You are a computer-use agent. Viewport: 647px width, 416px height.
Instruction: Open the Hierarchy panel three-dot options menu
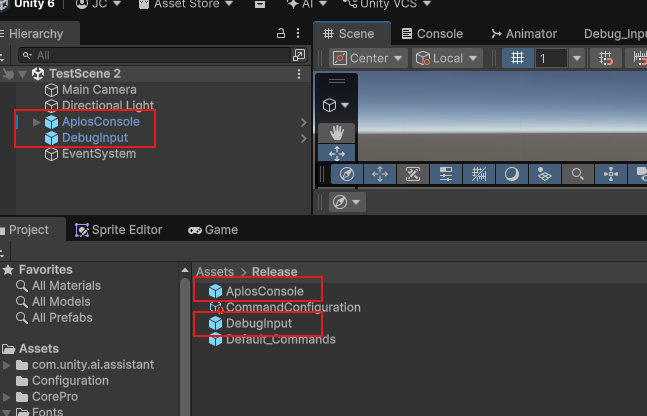298,33
